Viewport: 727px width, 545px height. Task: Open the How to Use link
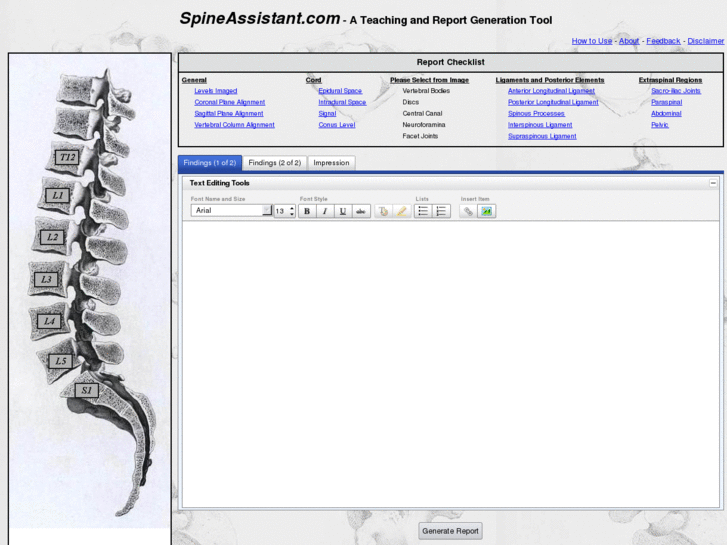pos(592,41)
